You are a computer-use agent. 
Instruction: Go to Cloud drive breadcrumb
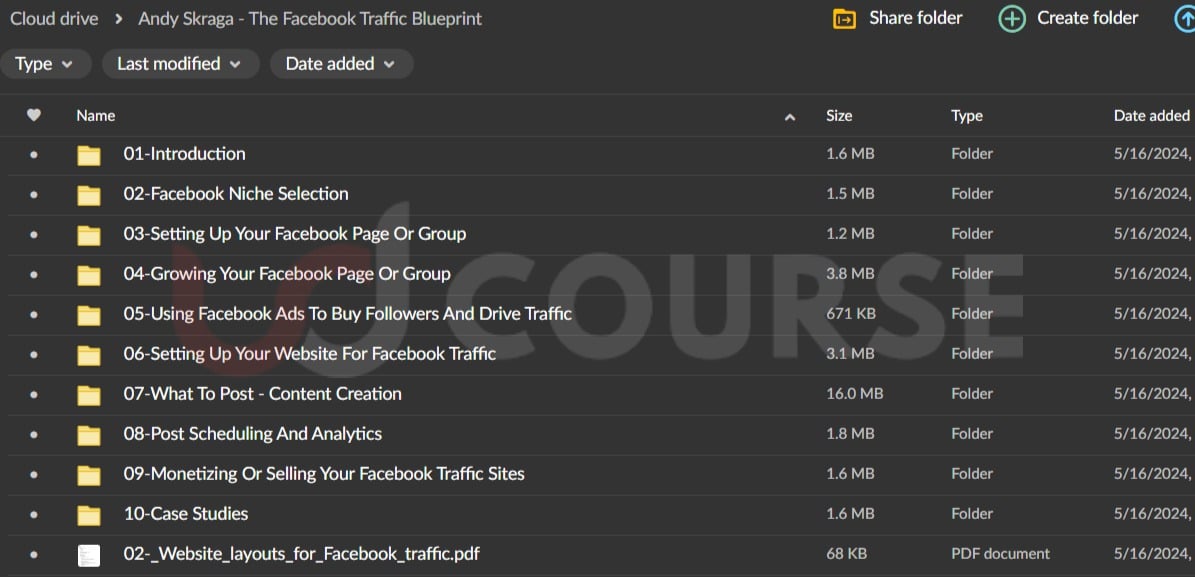click(x=54, y=19)
